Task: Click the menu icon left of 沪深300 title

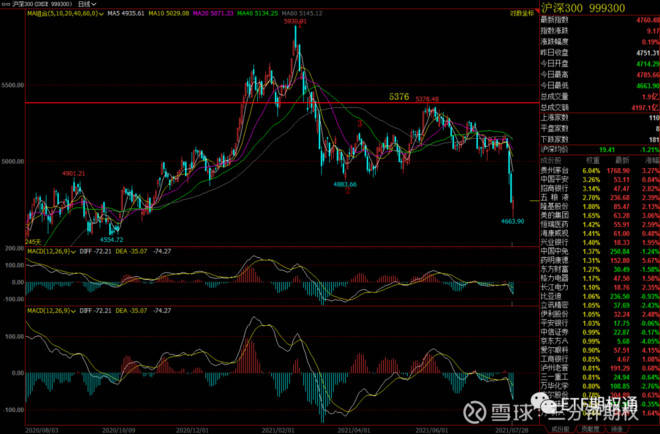Action: (x=3, y=5)
